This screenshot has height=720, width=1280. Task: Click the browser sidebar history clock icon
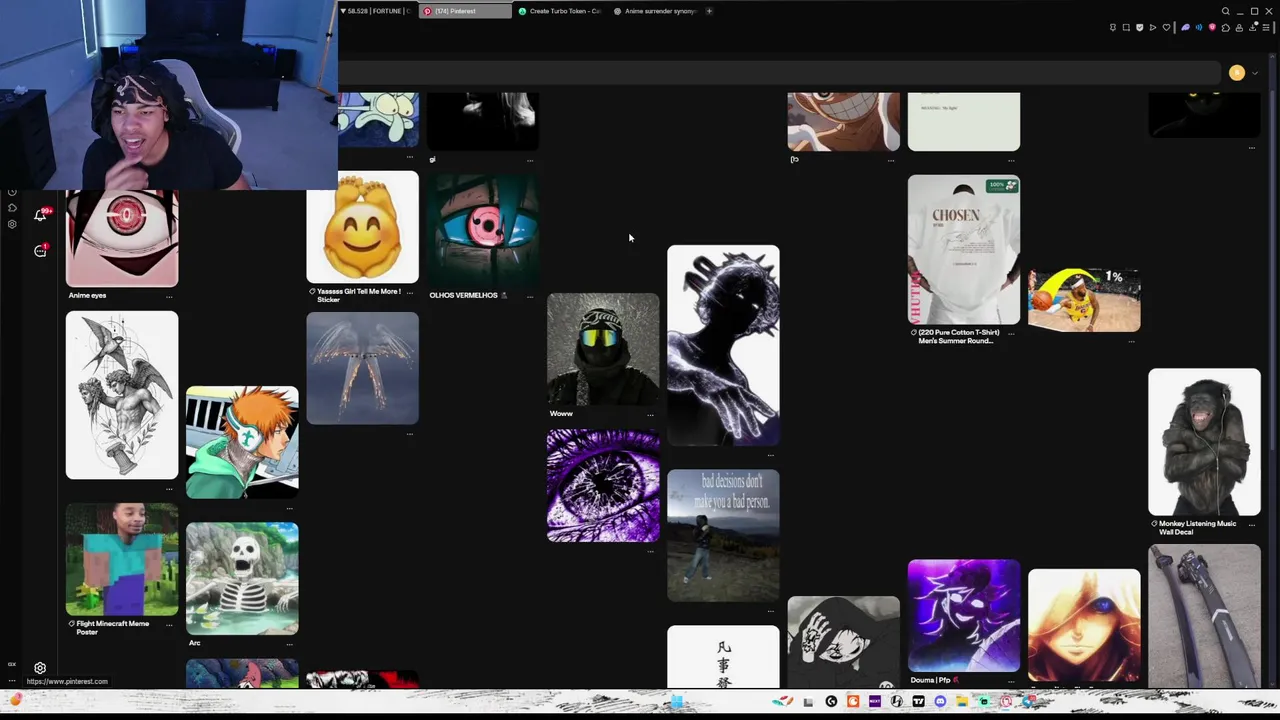pos(12,192)
